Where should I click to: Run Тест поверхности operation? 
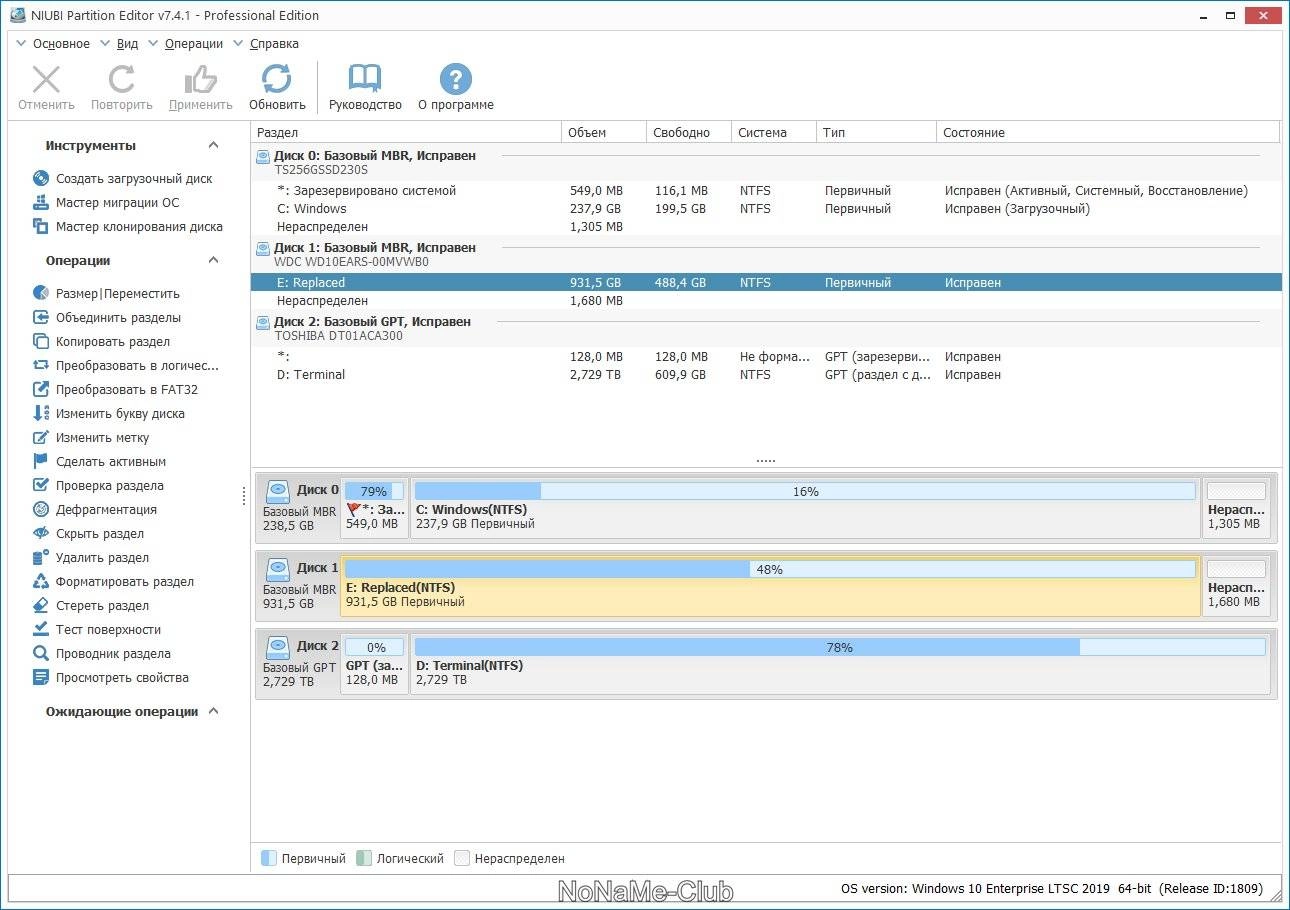point(96,630)
